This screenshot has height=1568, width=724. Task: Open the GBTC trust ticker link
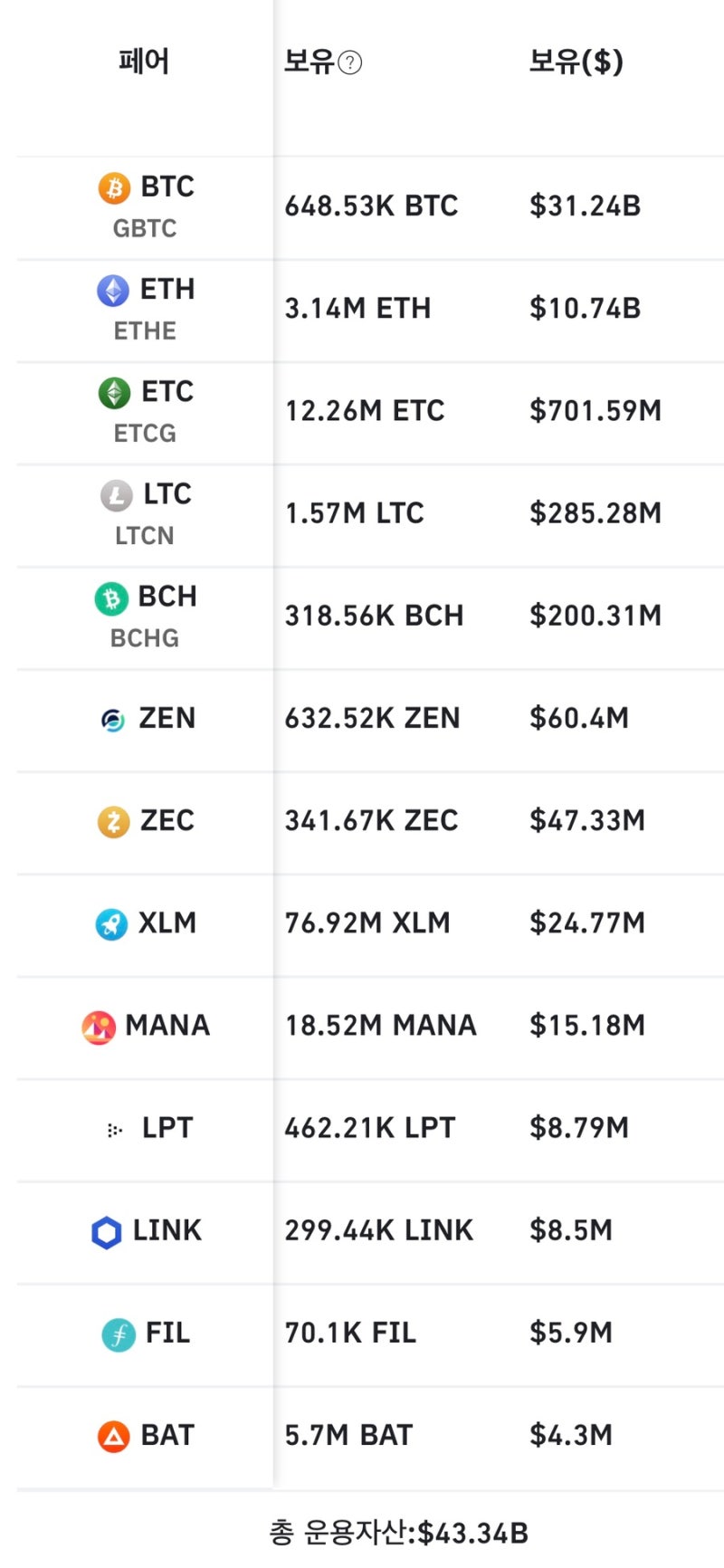(145, 228)
